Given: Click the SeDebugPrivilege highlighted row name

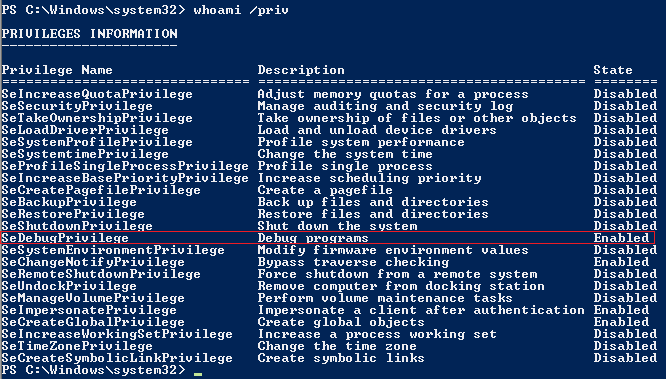Looking at the screenshot, I should (65, 238).
